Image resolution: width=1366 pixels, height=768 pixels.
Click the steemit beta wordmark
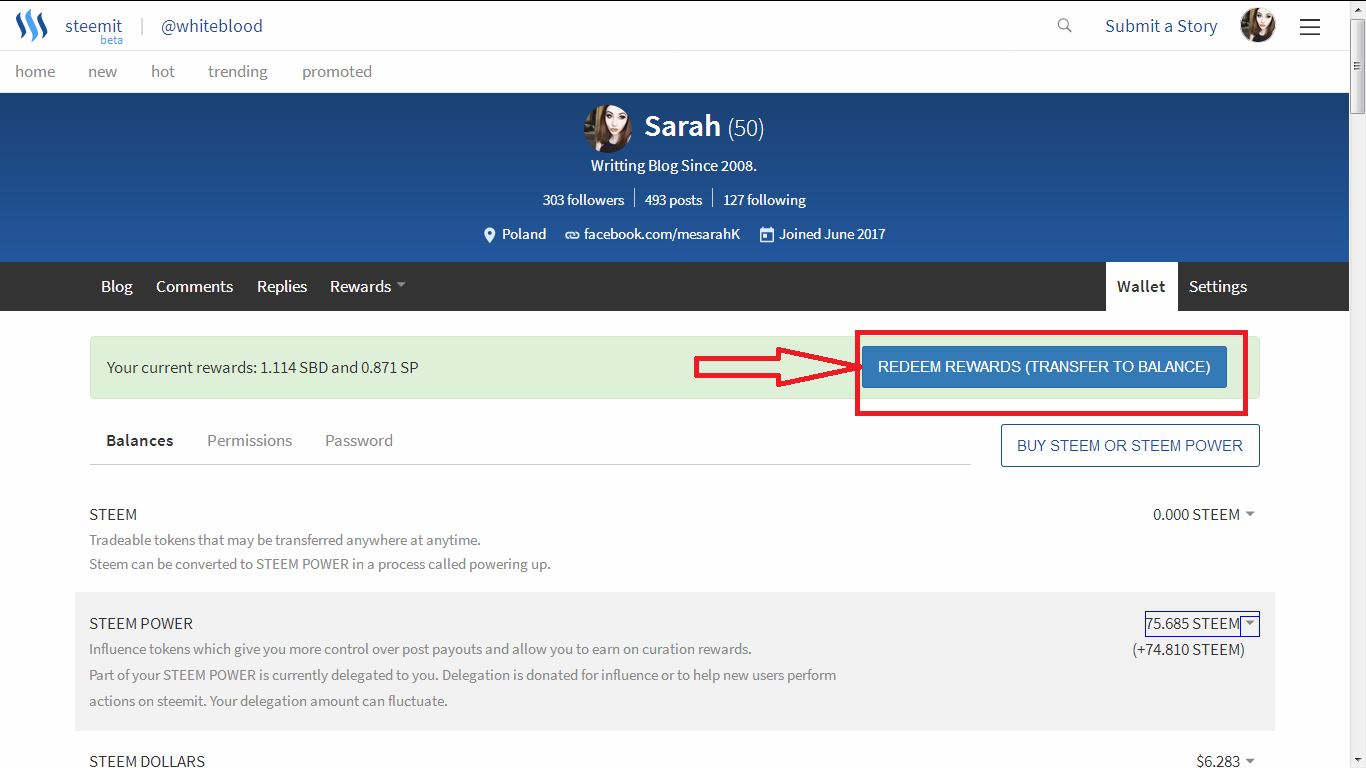coord(94,29)
